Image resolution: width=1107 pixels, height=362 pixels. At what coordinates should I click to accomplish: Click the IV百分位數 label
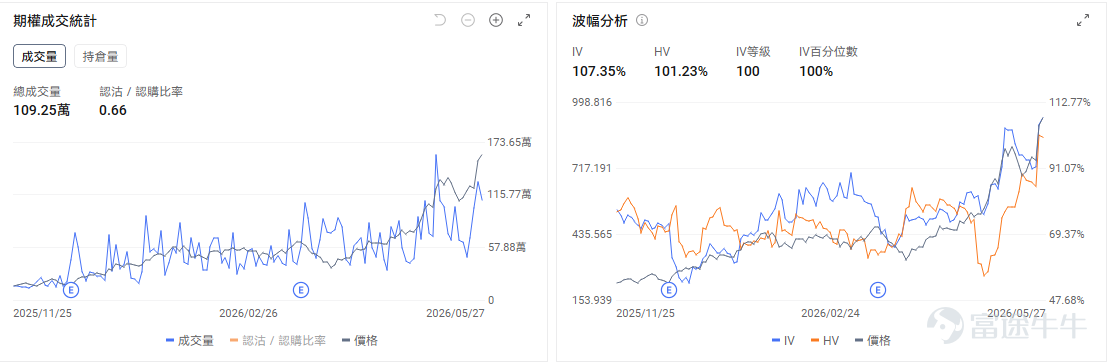[x=828, y=52]
